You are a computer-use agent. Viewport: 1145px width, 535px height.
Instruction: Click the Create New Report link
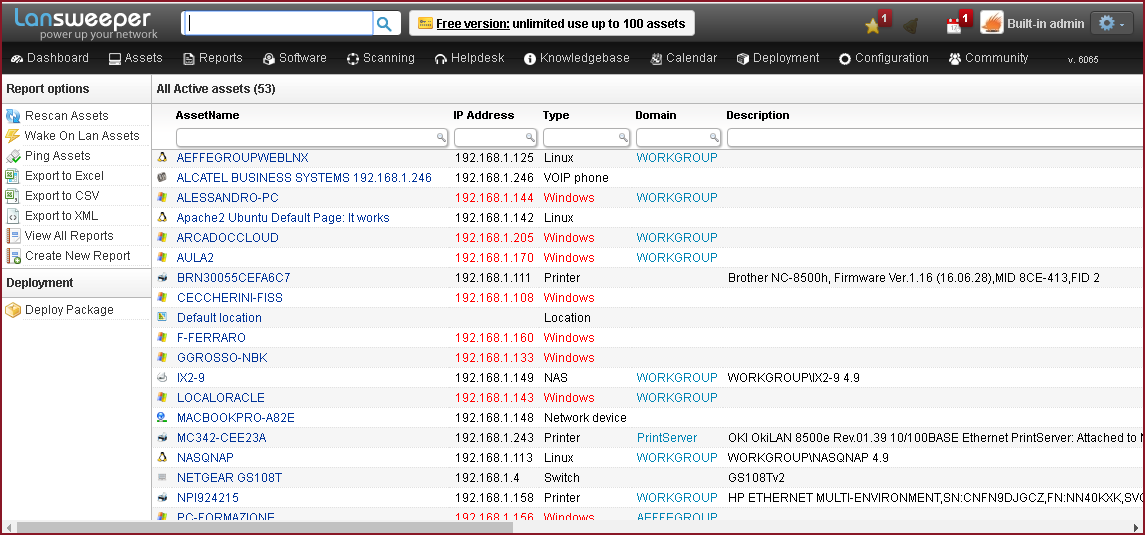point(77,256)
